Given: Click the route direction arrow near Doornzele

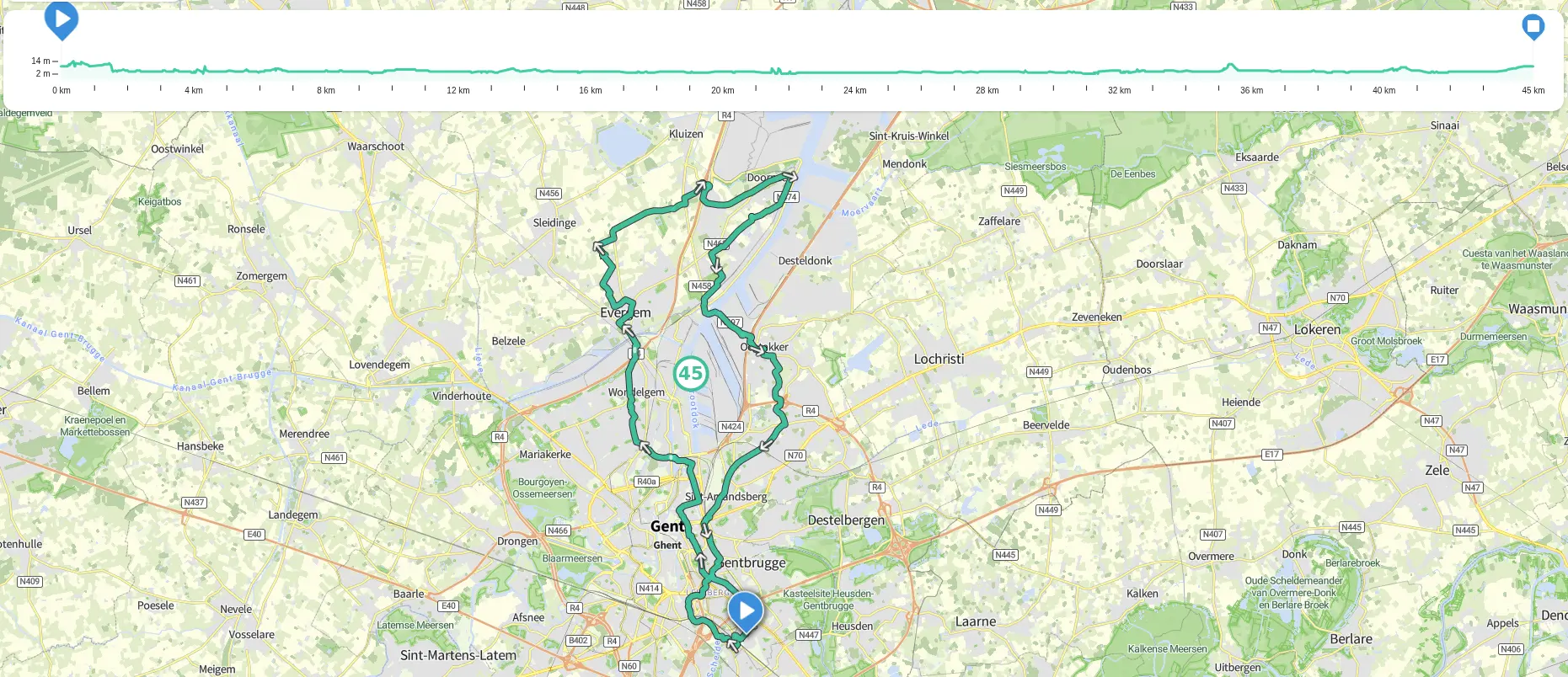Looking at the screenshot, I should (789, 176).
